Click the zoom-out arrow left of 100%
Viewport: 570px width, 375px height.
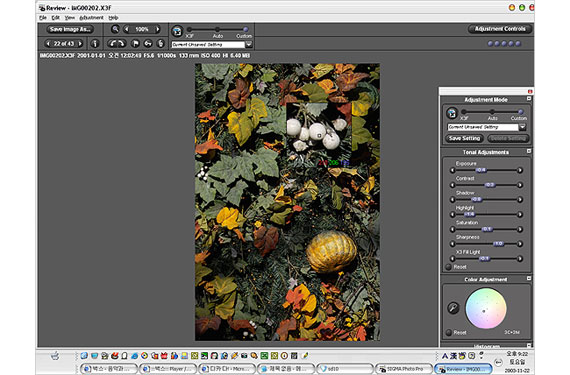click(x=127, y=29)
